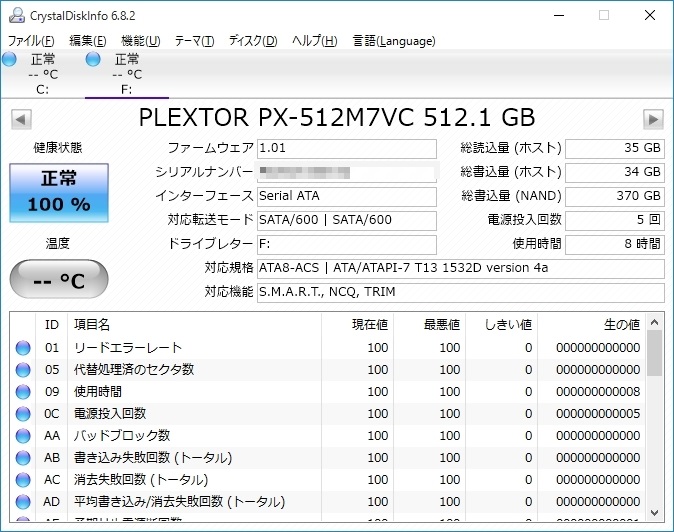674x532 pixels.
Task: Click the F: drive status circle icon
Action: pyautogui.click(x=93, y=59)
